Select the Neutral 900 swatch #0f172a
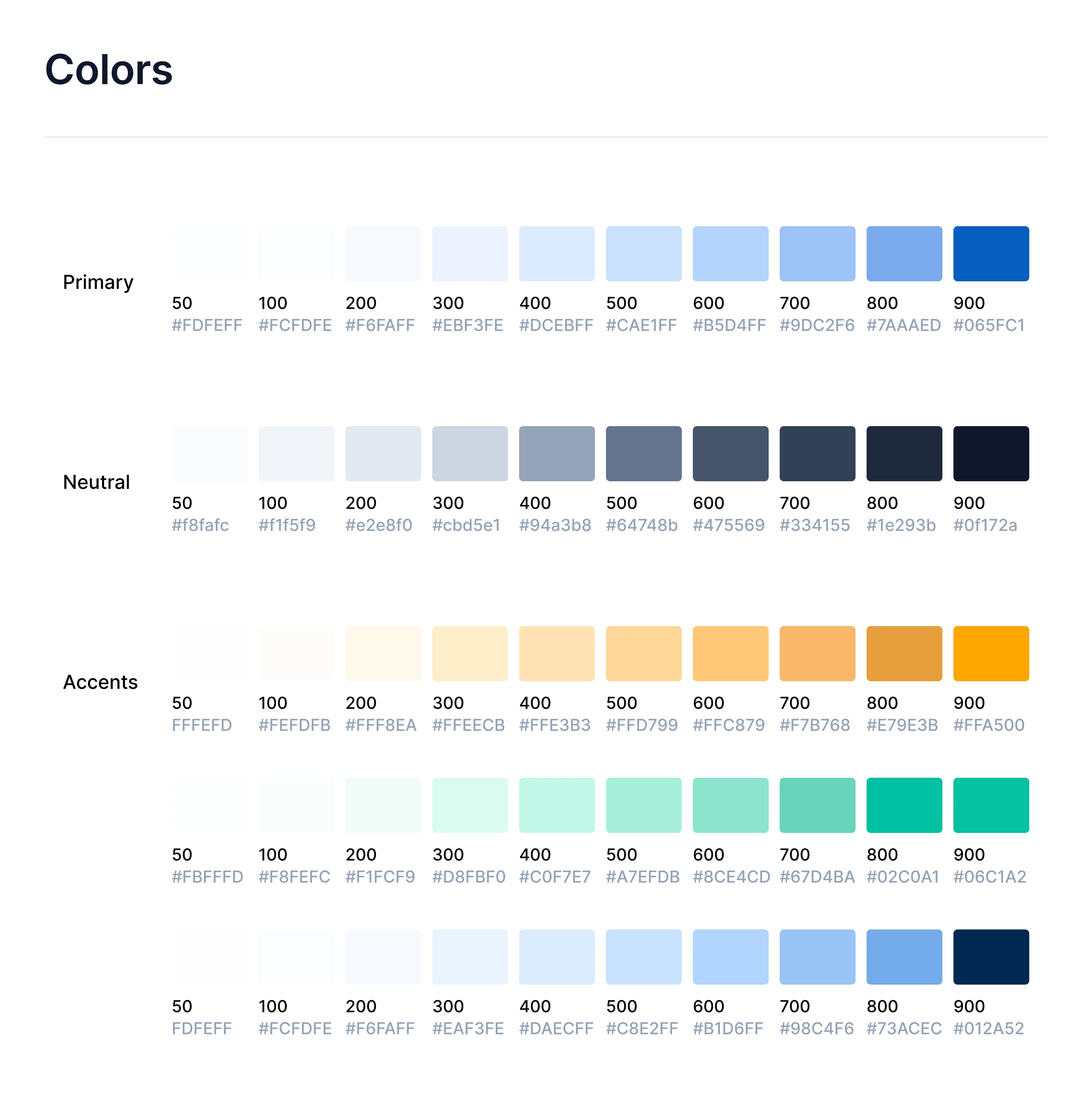 pyautogui.click(x=990, y=453)
